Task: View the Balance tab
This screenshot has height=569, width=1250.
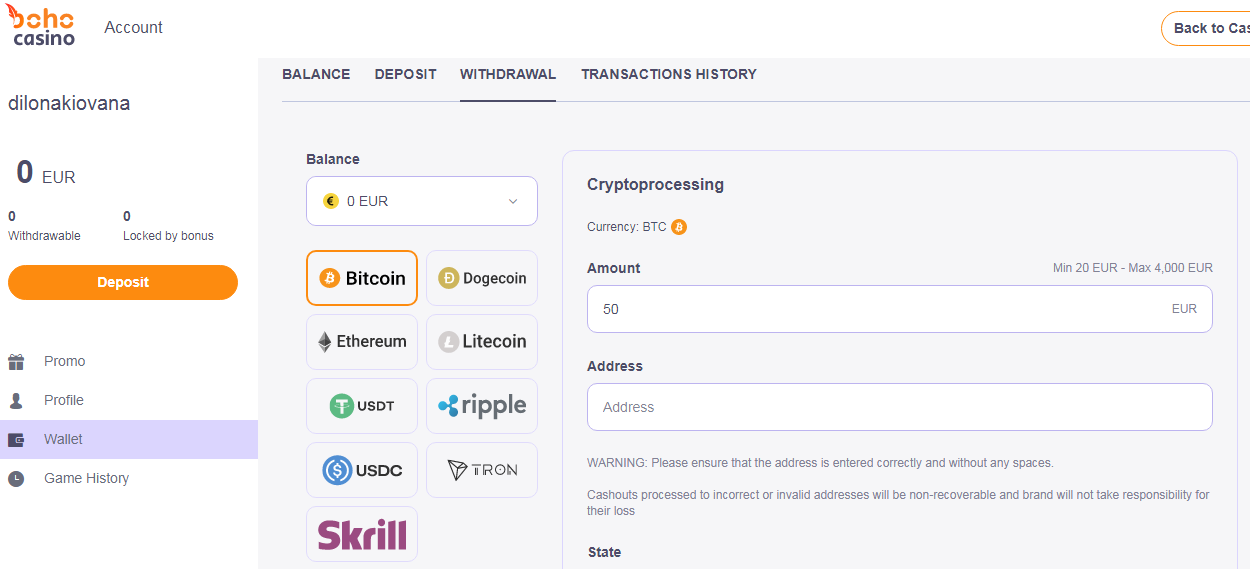Action: coord(316,74)
